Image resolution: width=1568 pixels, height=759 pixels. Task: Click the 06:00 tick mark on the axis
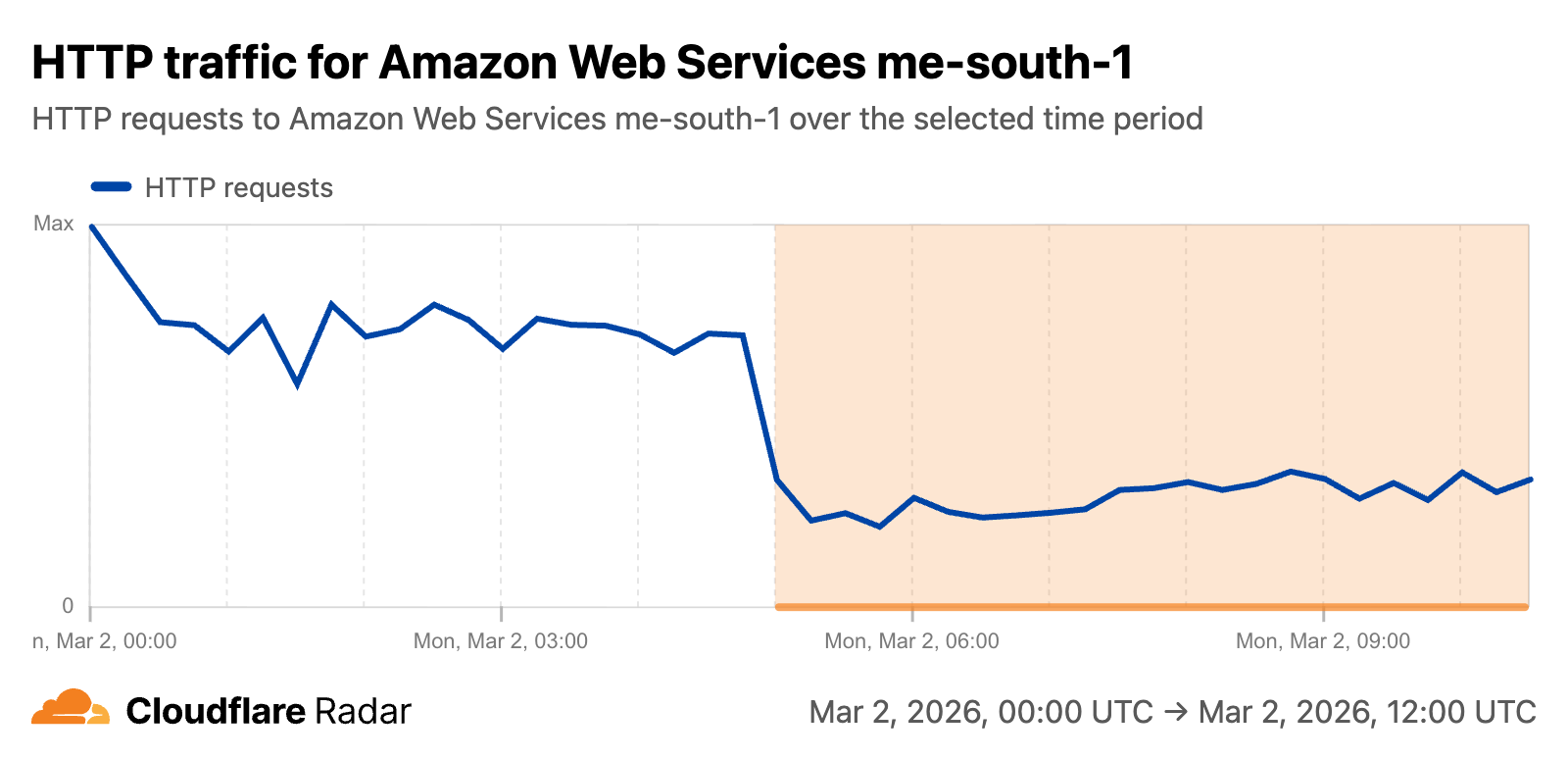912,614
